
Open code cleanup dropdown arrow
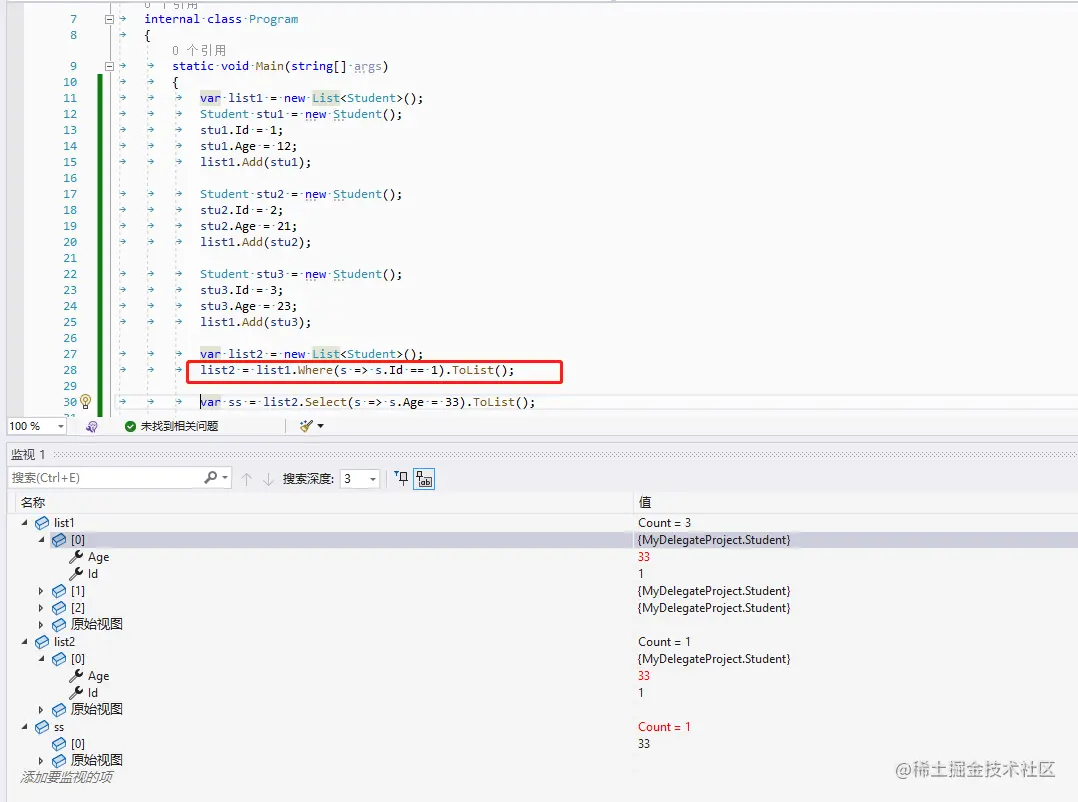click(x=320, y=426)
